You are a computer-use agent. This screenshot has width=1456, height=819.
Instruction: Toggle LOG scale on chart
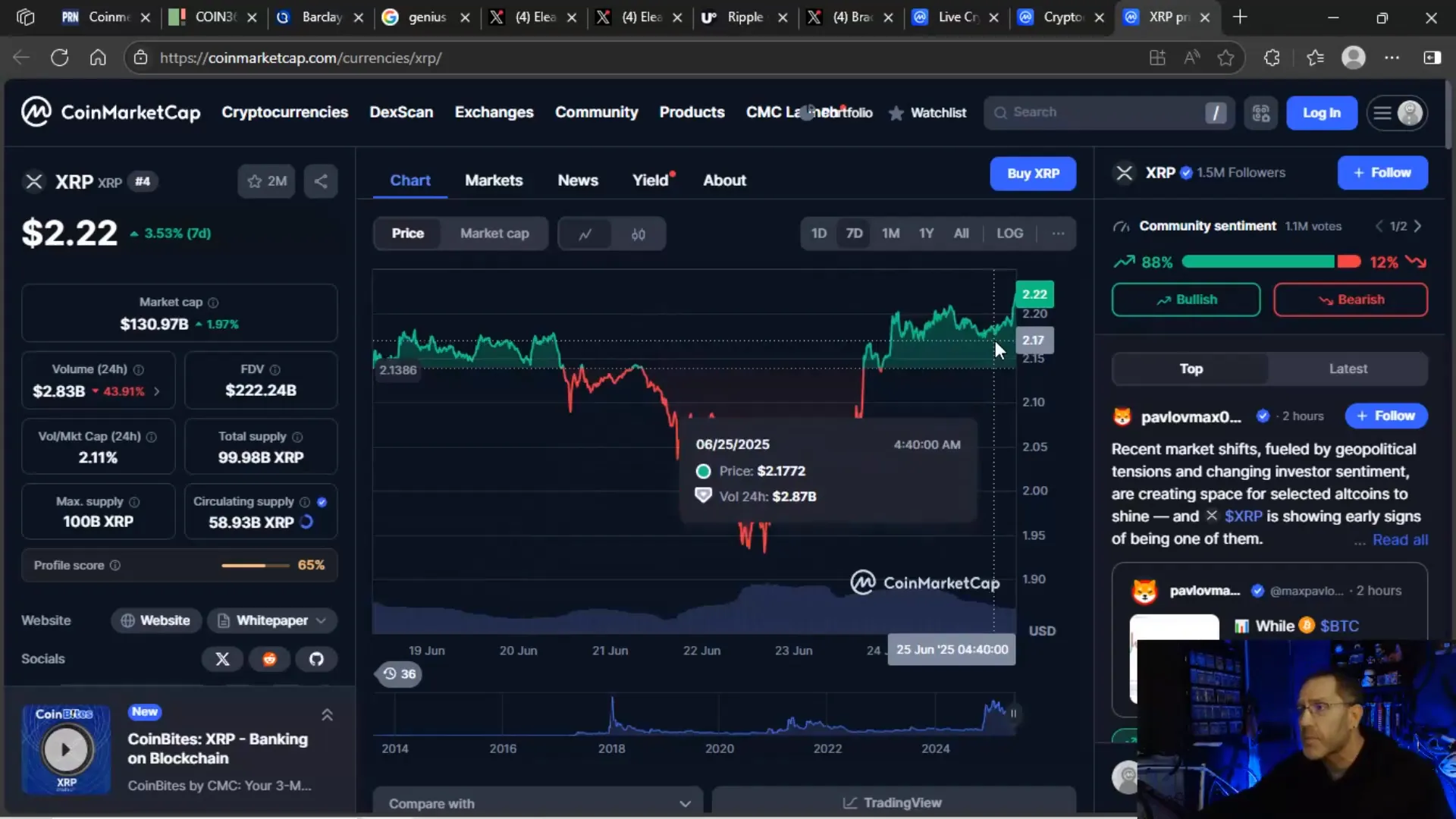(1009, 234)
